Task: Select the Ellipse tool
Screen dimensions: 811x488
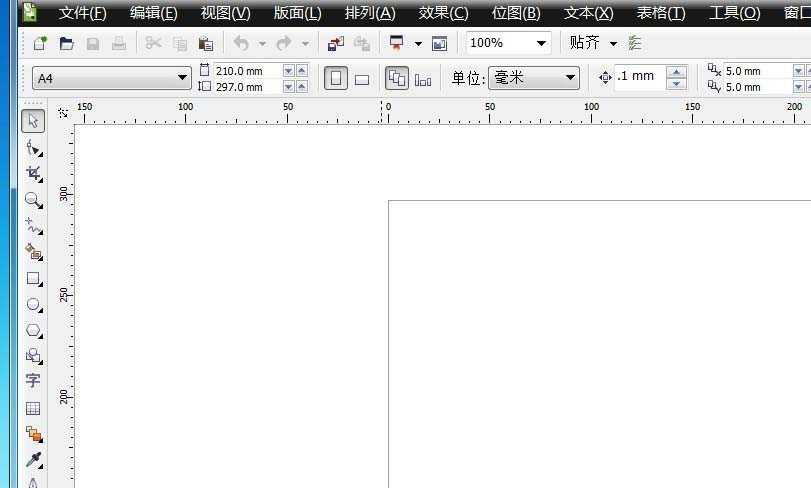Action: pos(33,305)
